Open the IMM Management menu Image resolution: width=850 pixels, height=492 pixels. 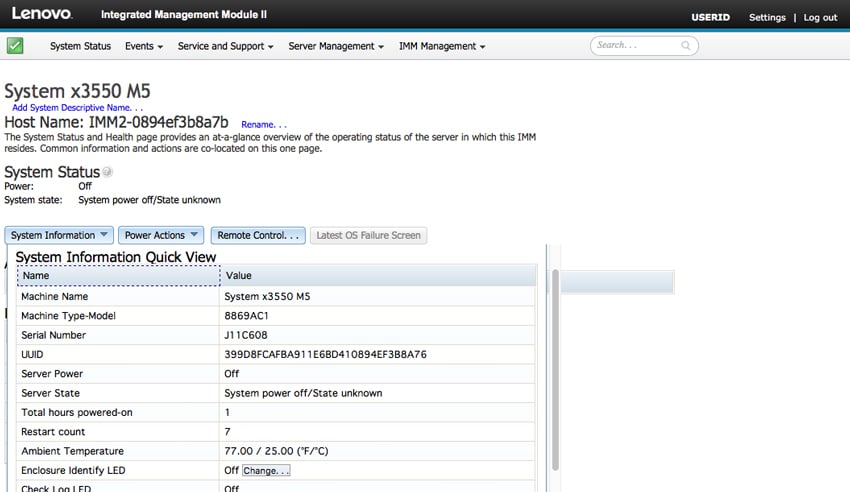(x=442, y=46)
